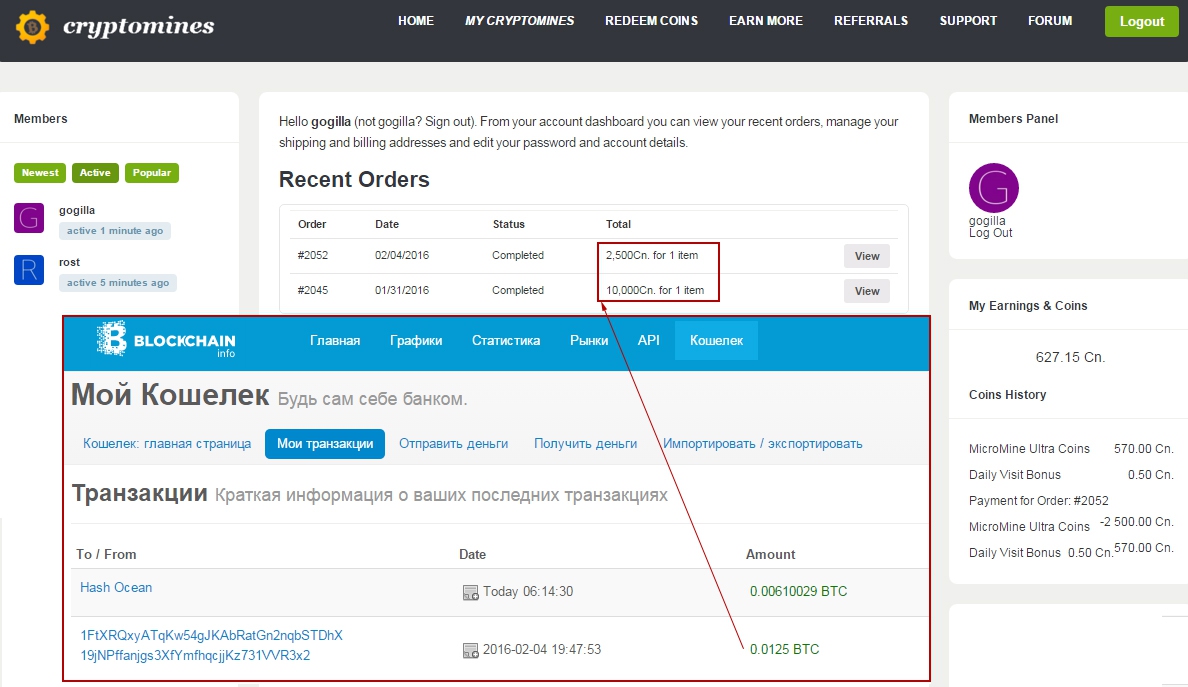
Task: Open Графики tab in Blockchain header
Action: (416, 341)
